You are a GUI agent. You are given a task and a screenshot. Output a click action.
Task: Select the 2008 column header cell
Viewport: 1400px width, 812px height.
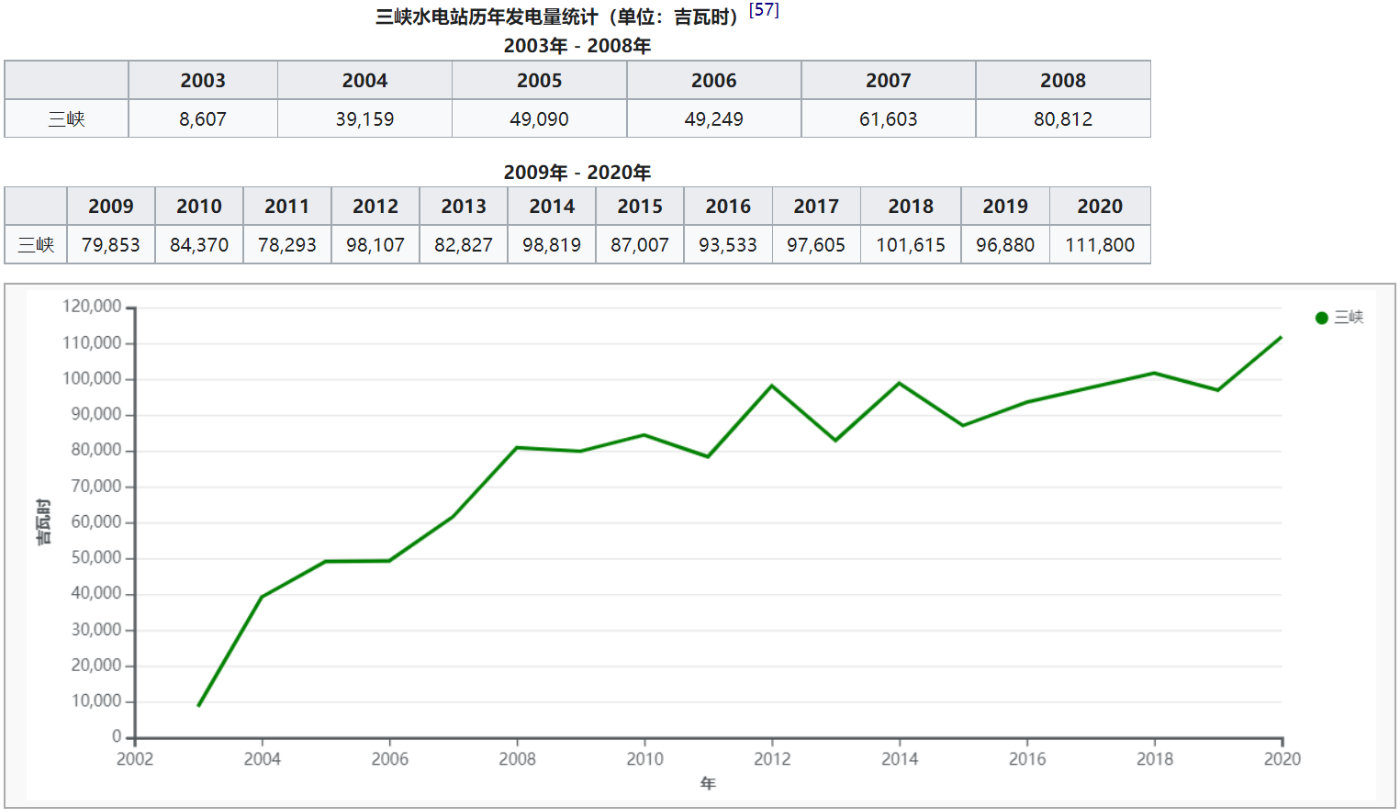[1063, 80]
